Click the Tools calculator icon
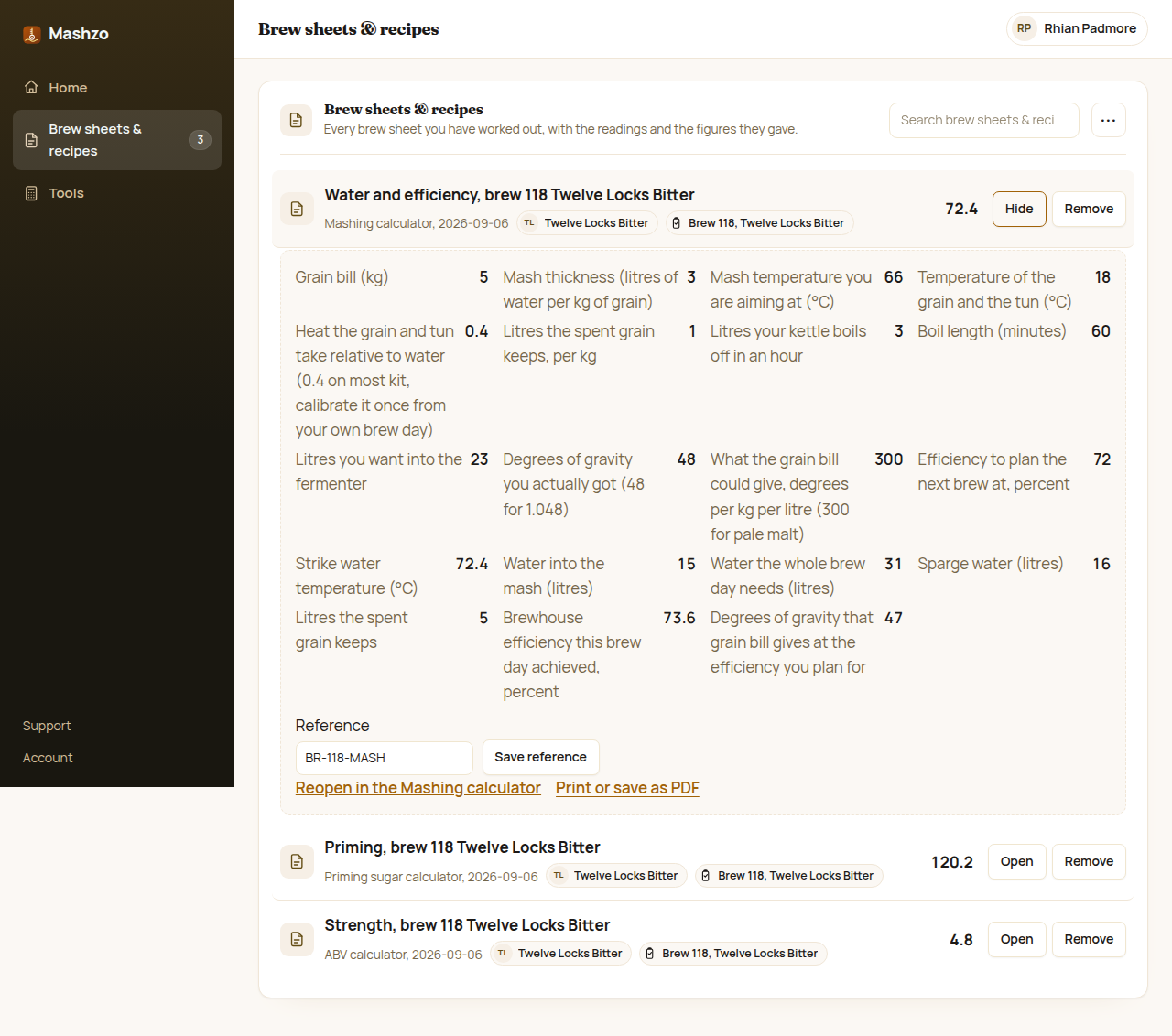Screen dimensions: 1172x1036 31,193
